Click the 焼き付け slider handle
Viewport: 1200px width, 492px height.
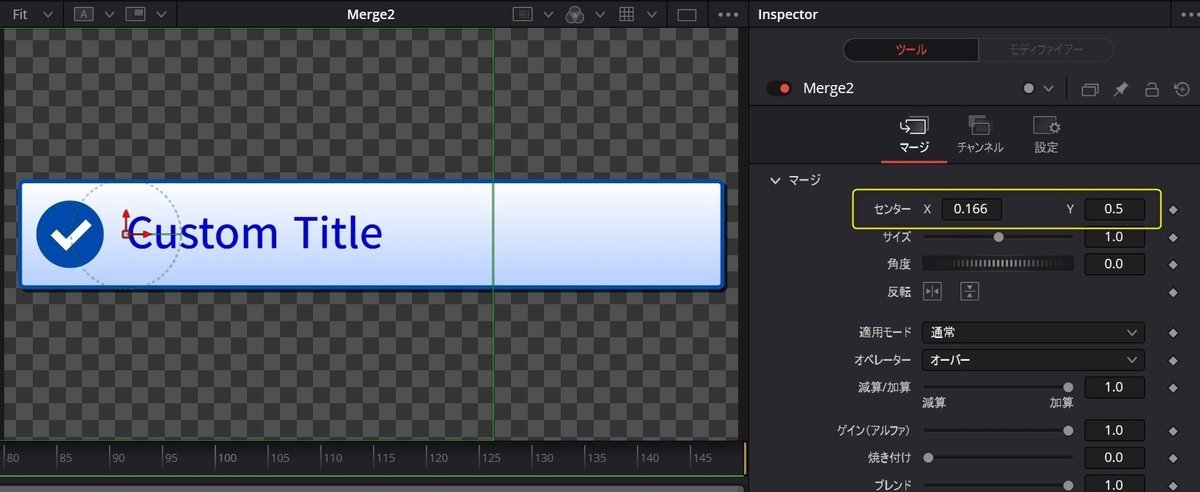928,457
